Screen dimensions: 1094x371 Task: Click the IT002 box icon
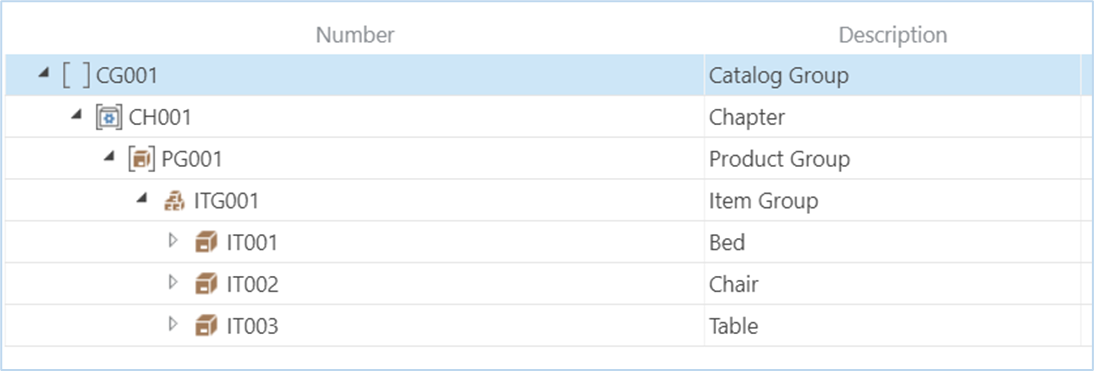[x=206, y=285]
